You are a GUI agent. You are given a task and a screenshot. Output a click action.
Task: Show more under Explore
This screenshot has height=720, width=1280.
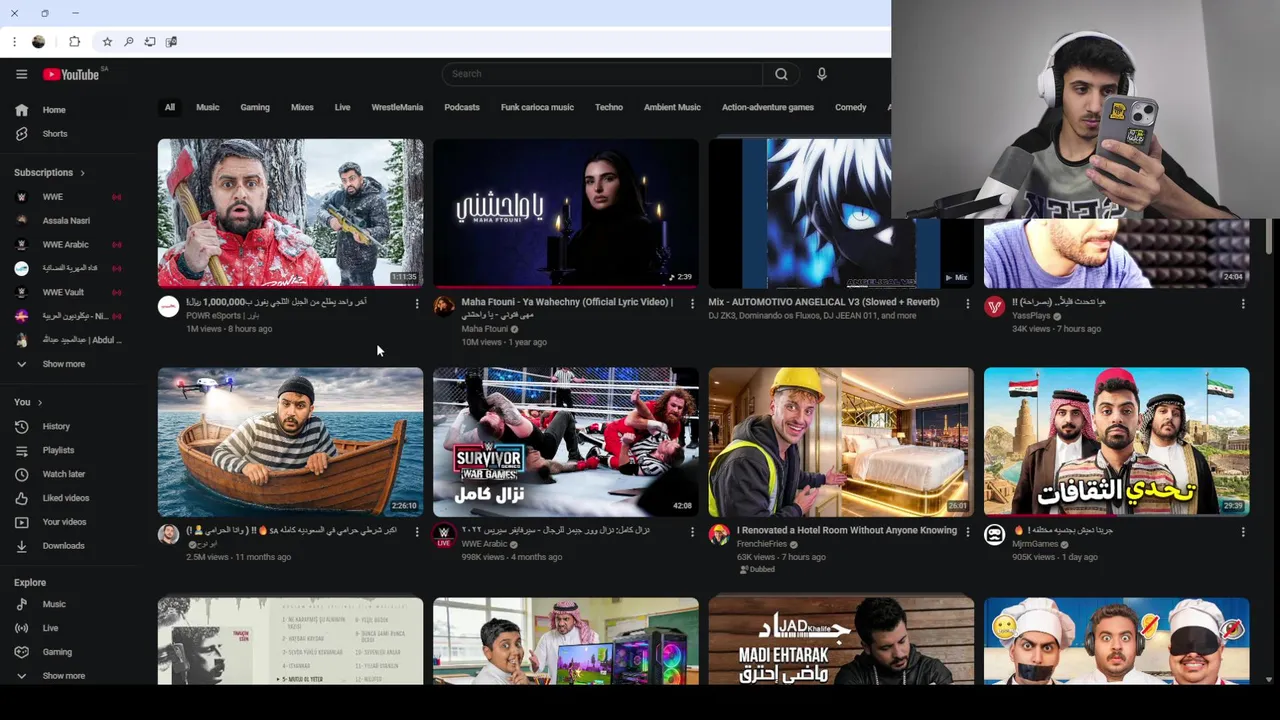pos(66,676)
